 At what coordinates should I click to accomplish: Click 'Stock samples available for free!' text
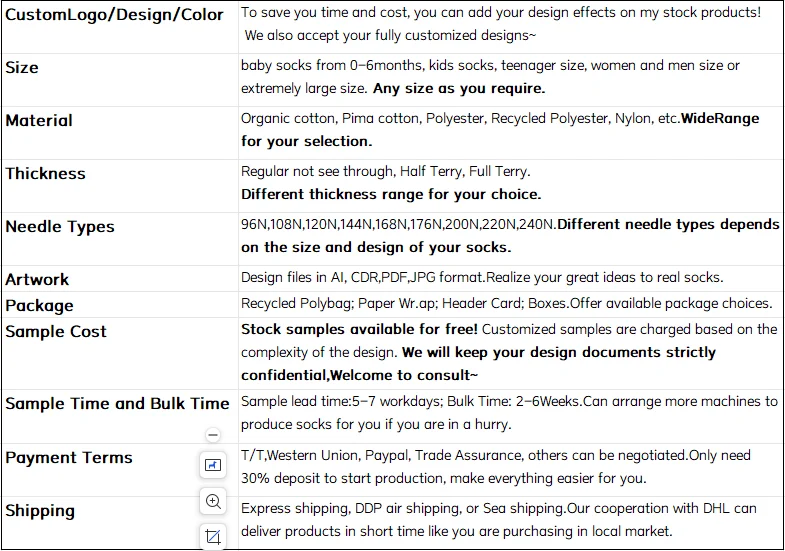[x=359, y=328]
